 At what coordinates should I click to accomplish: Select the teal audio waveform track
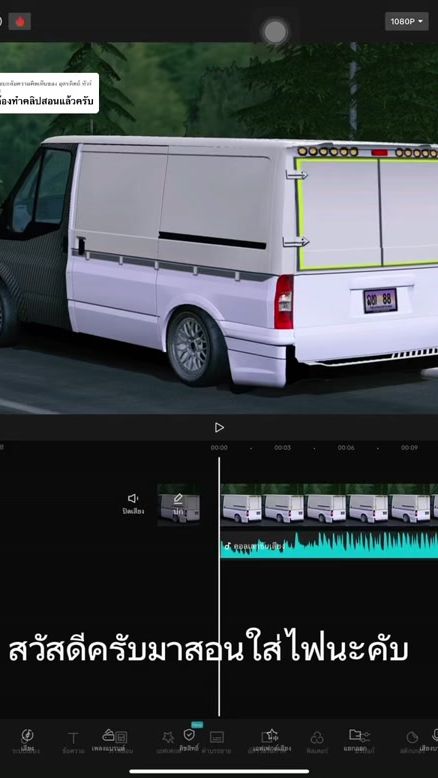[329, 545]
